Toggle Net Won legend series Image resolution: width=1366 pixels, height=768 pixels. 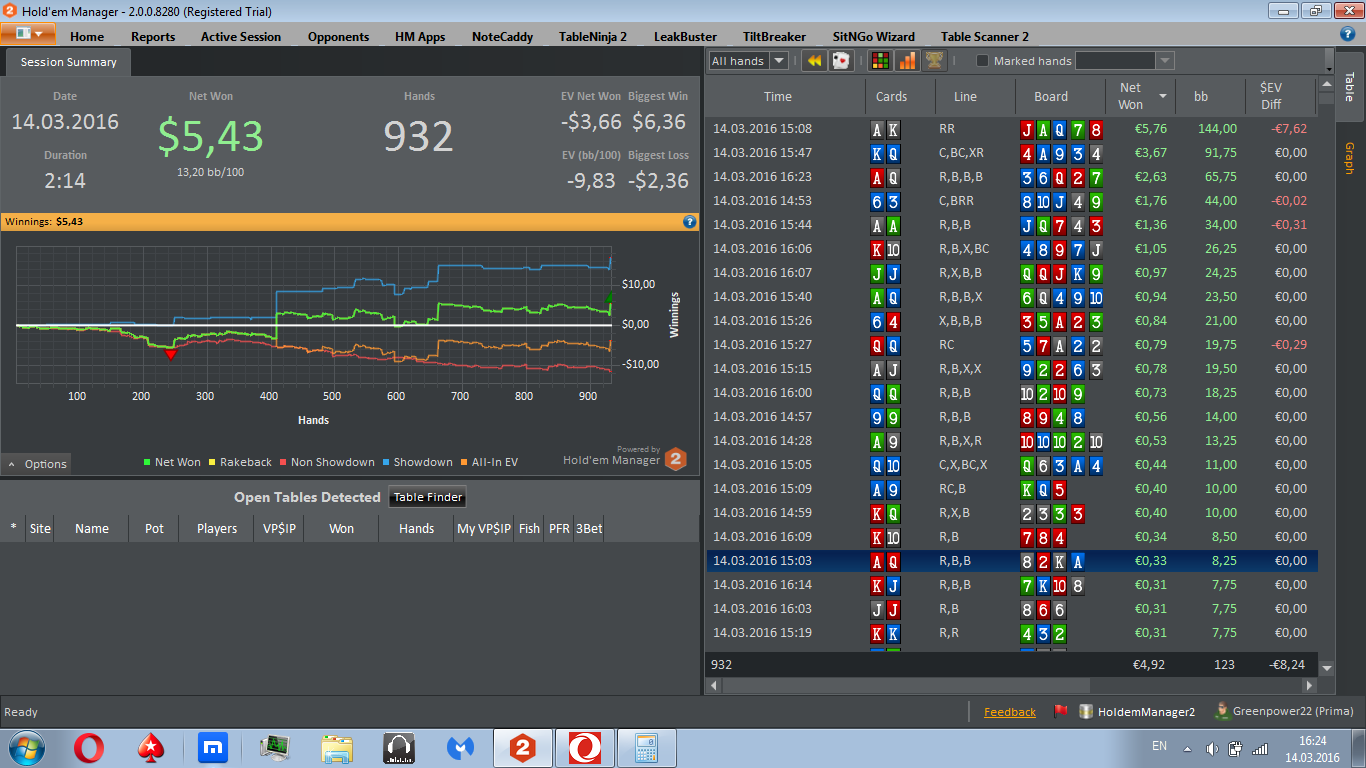coord(172,462)
